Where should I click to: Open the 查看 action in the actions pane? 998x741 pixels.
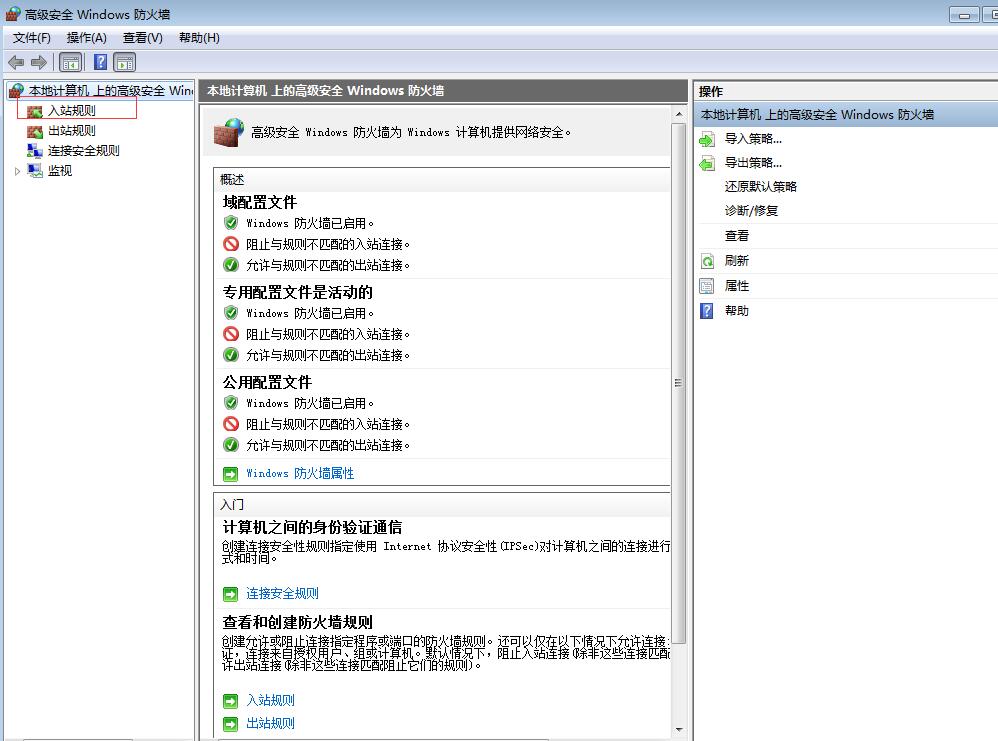[x=736, y=236]
